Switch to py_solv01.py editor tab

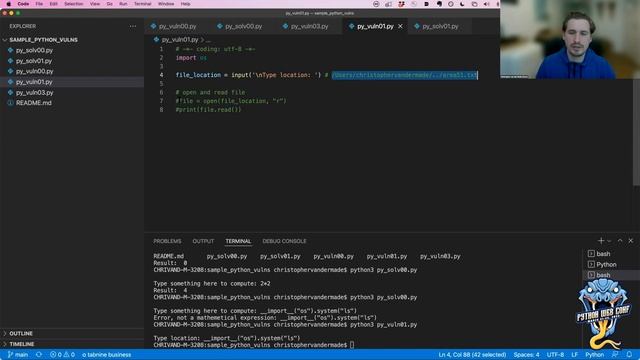pyautogui.click(x=440, y=26)
